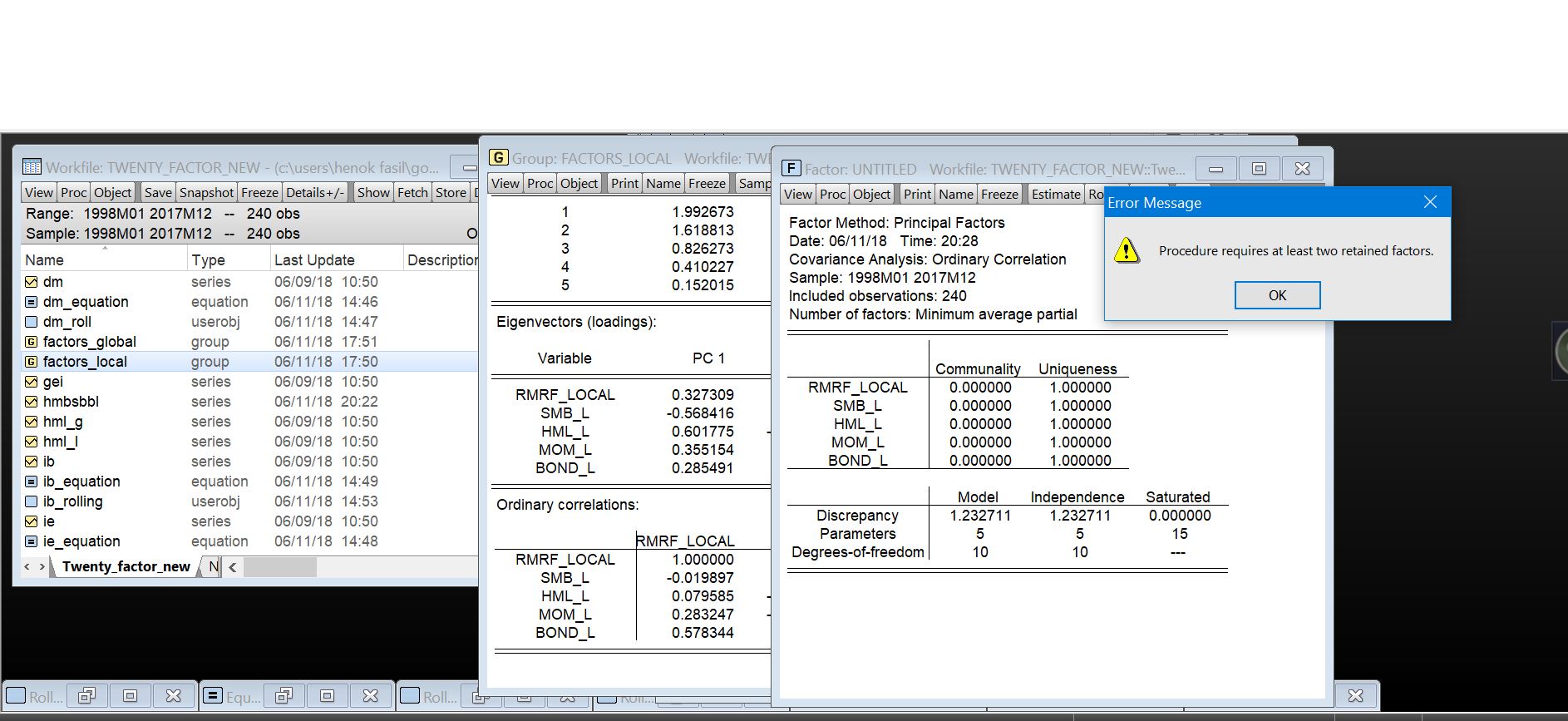Maximize the Factor UNTITLED window

(1259, 169)
